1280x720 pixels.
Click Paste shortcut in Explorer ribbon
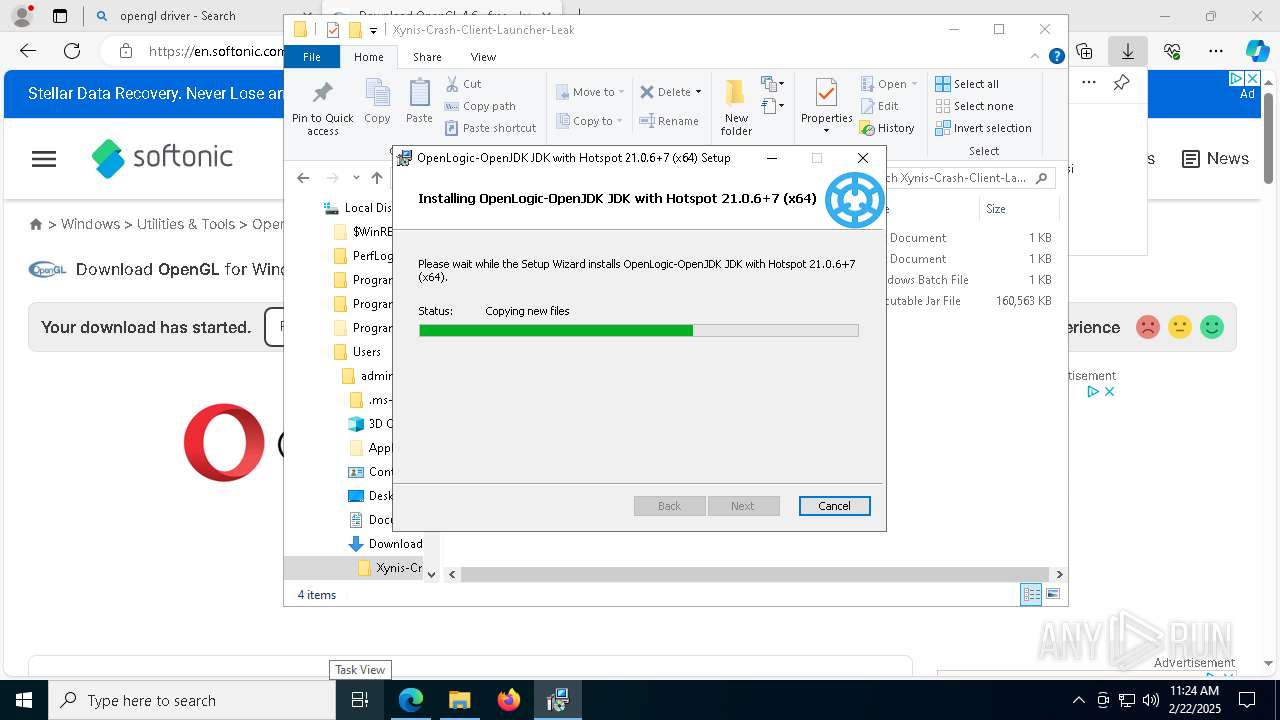pos(490,128)
